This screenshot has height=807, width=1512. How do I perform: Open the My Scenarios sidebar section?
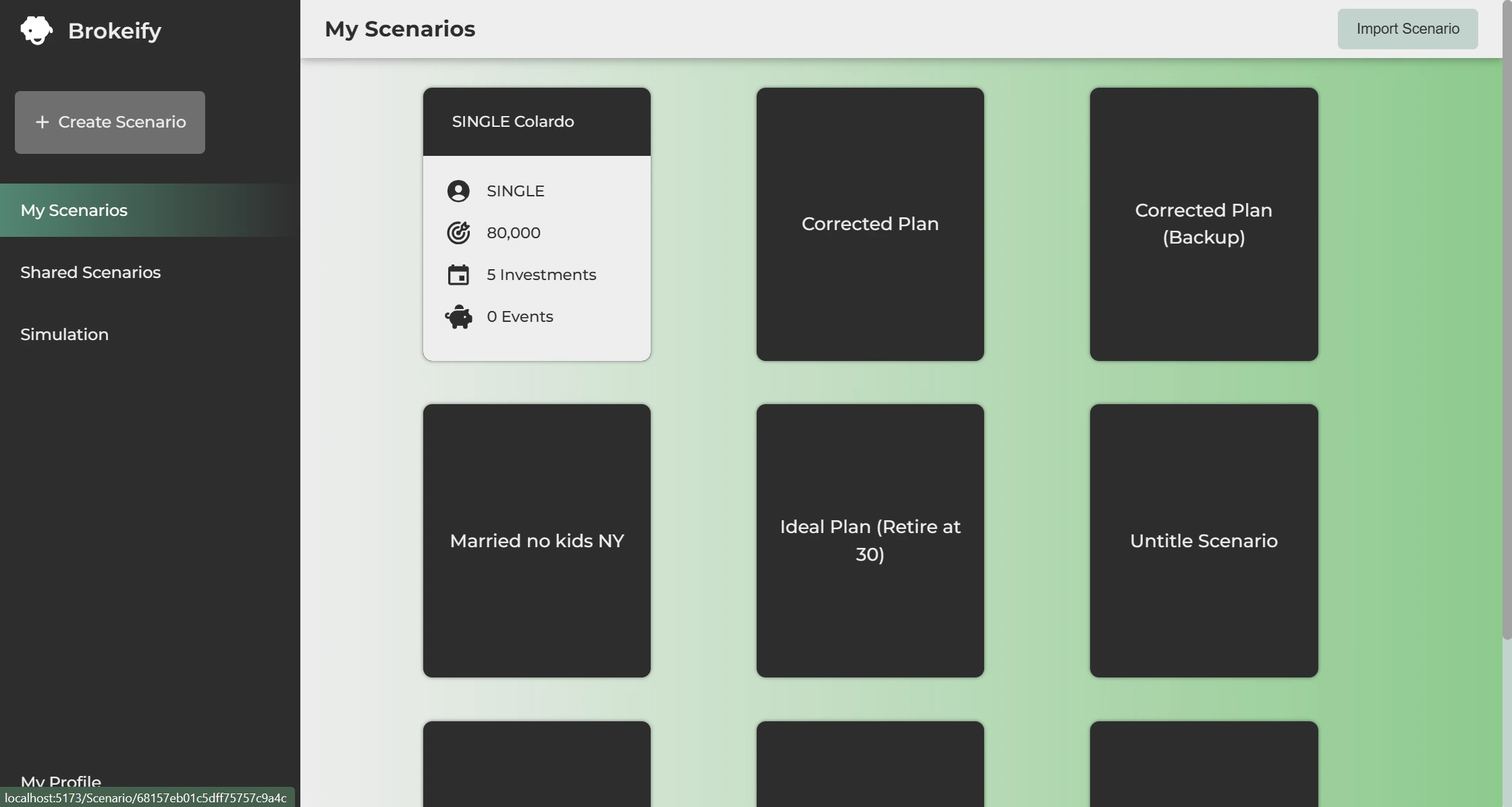click(x=74, y=210)
